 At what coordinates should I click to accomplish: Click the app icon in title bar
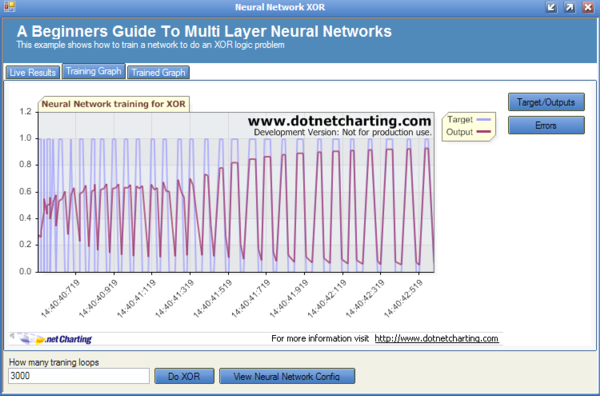pyautogui.click(x=10, y=7)
